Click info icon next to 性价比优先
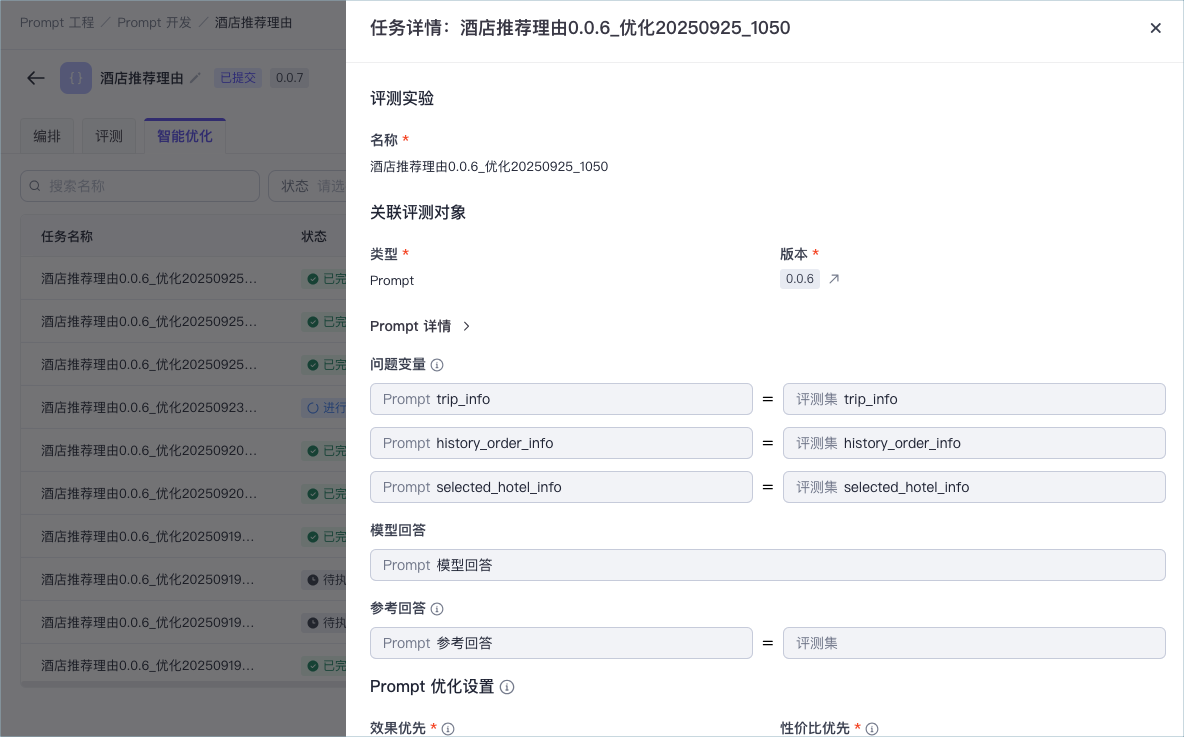 point(871,729)
